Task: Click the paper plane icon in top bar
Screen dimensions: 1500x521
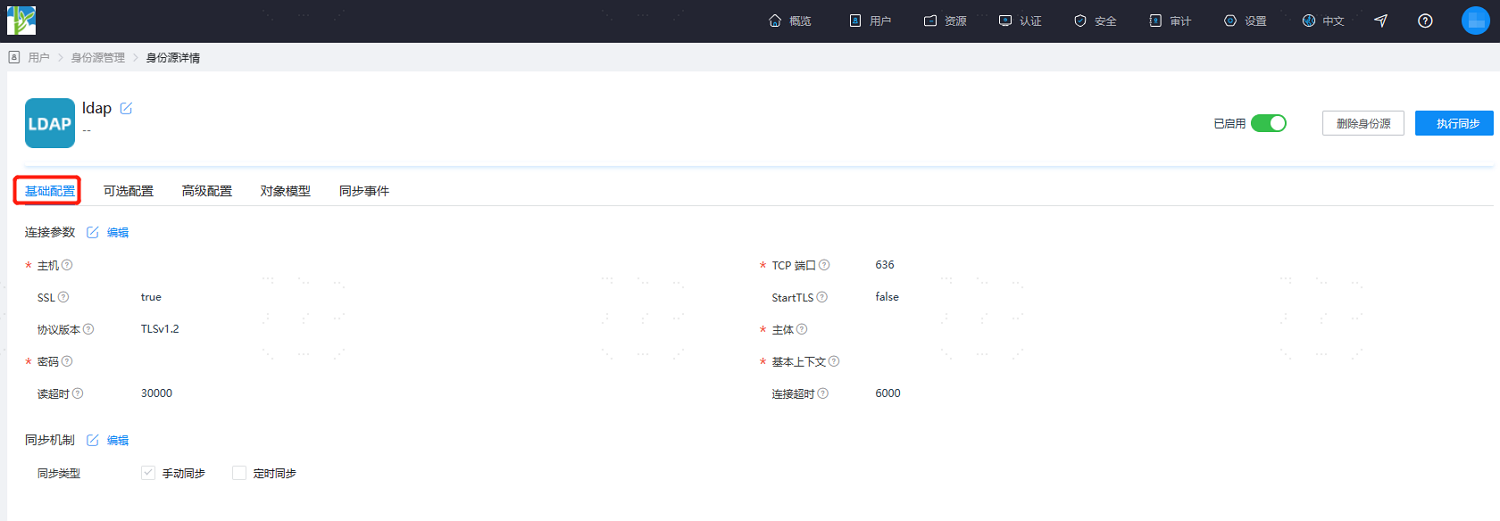Action: (1381, 21)
